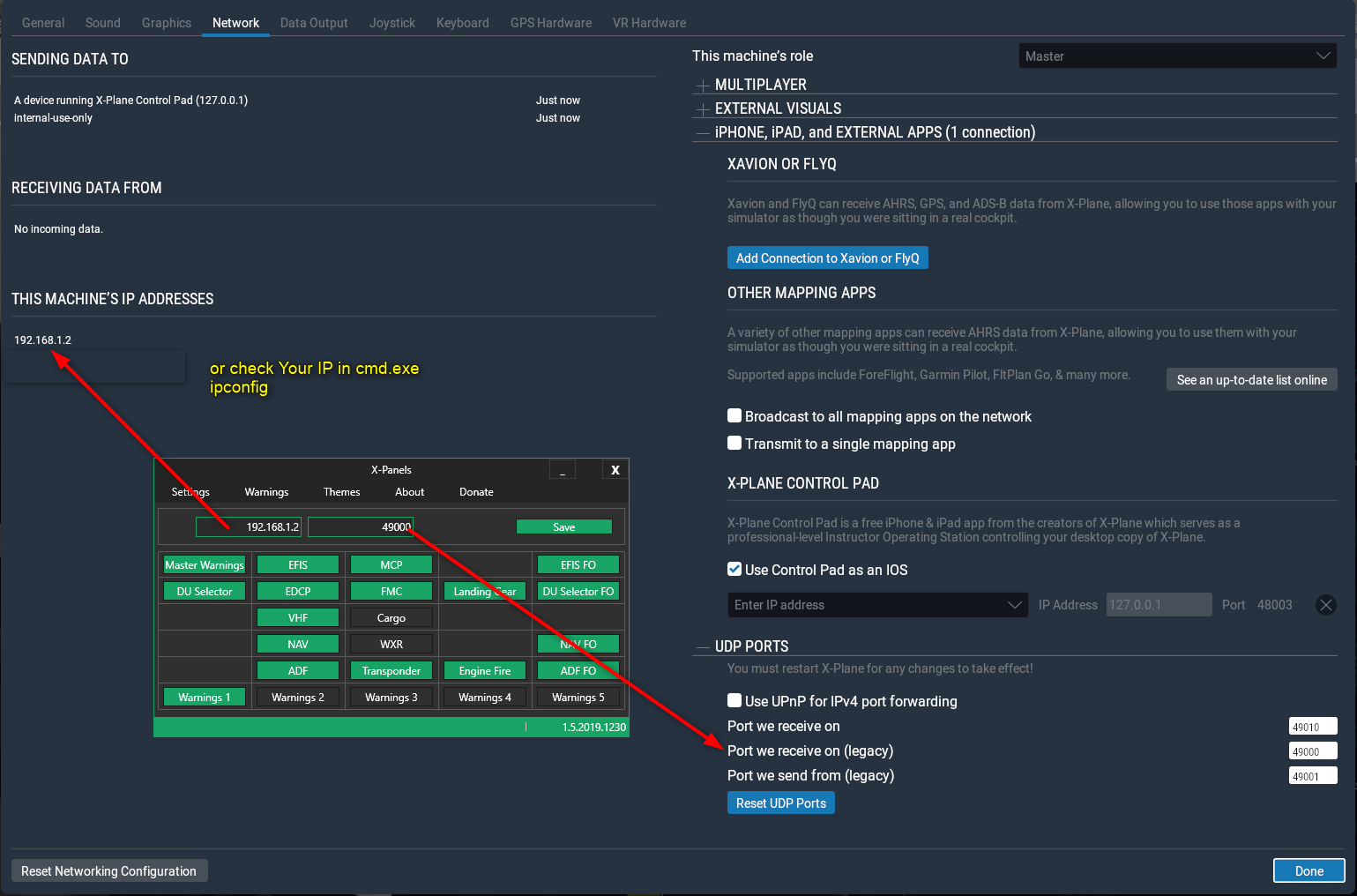The width and height of the screenshot is (1357, 896).
Task: Select the Landing Gear panel in X-Panels
Action: [x=484, y=591]
